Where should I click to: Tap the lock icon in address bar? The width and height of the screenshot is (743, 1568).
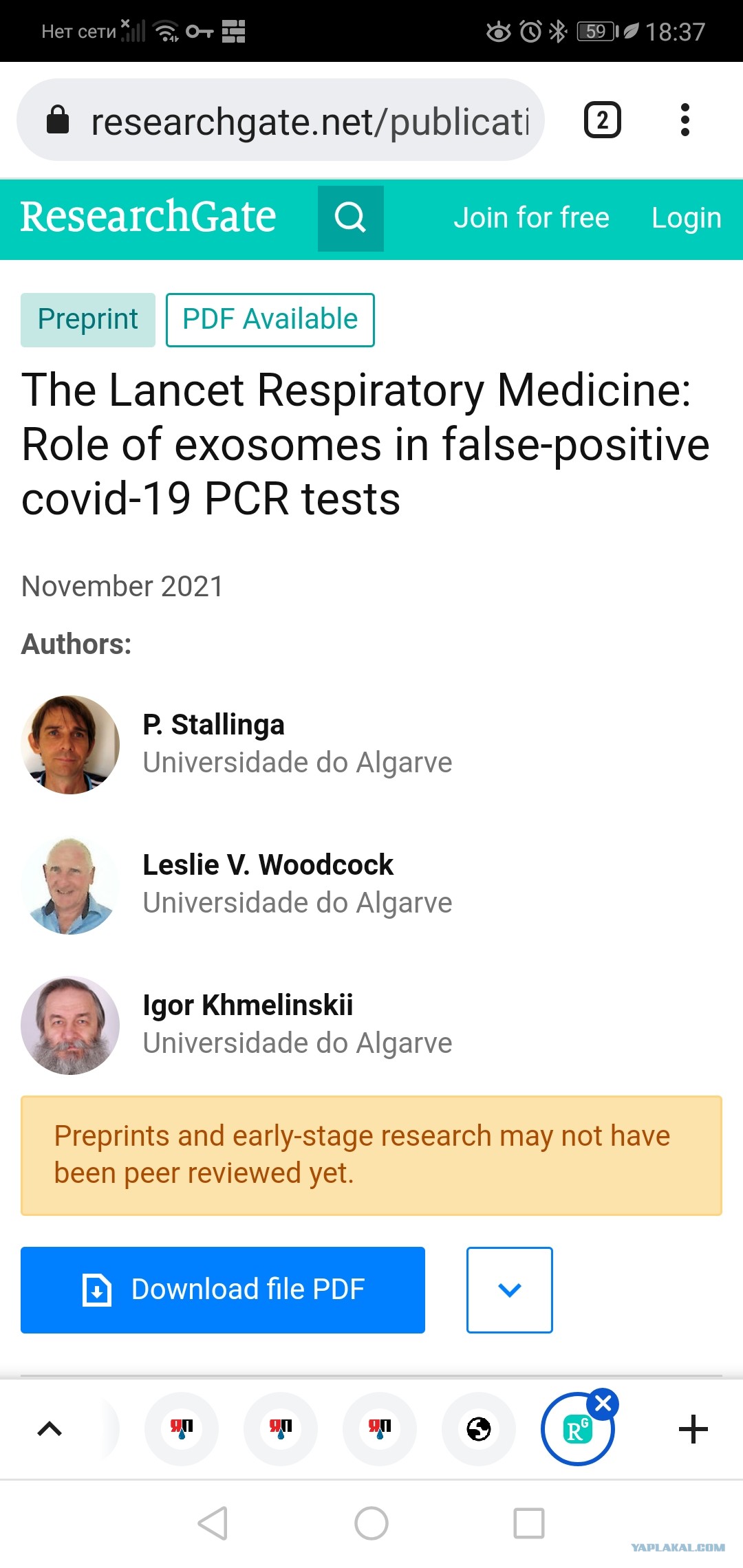coord(58,120)
